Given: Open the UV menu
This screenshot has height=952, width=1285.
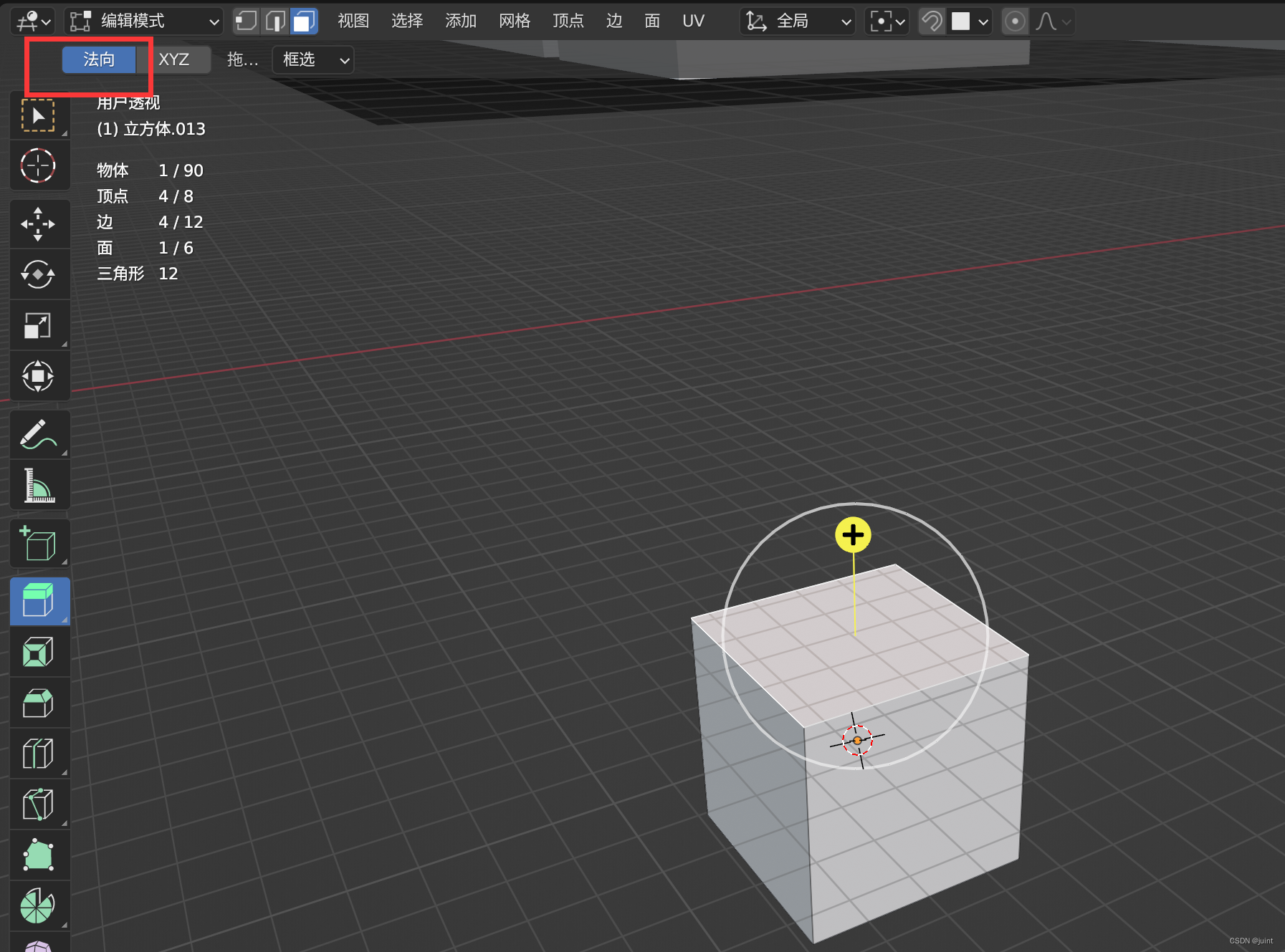Looking at the screenshot, I should [693, 21].
